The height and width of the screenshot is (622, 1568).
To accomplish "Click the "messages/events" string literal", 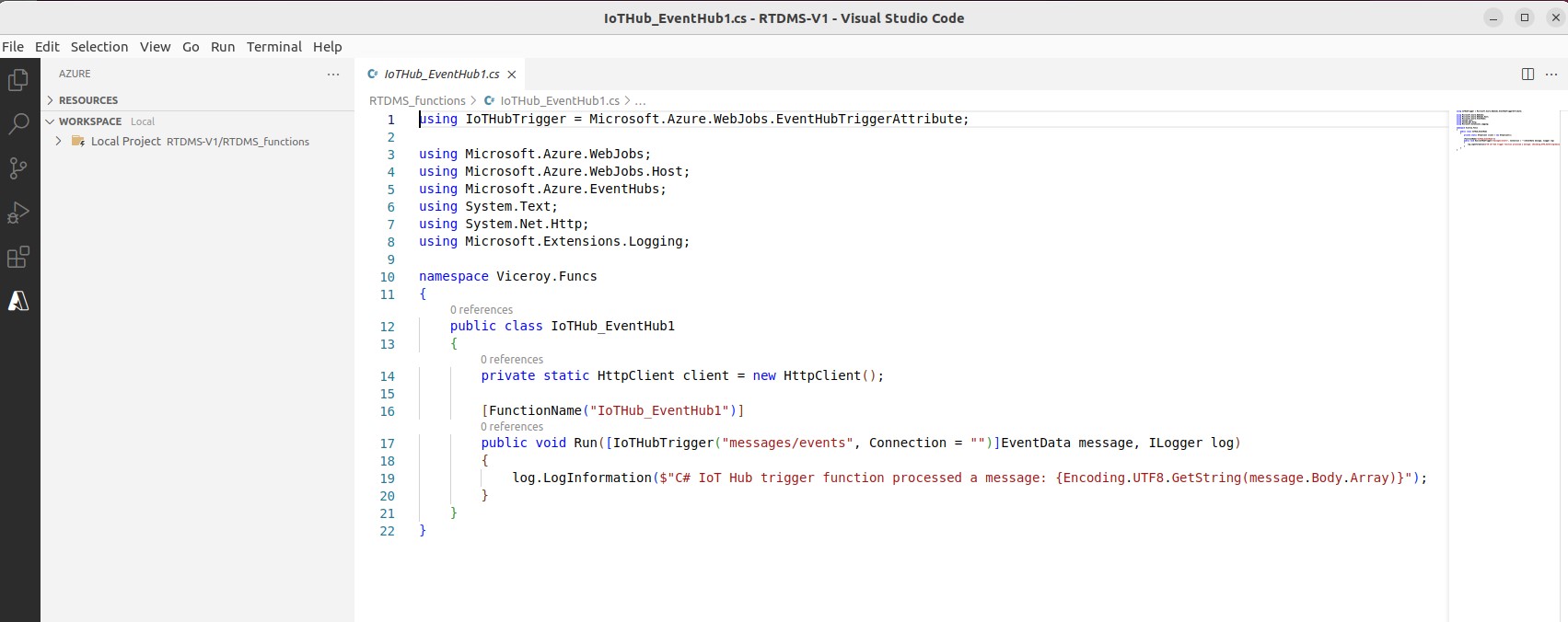I will [787, 443].
